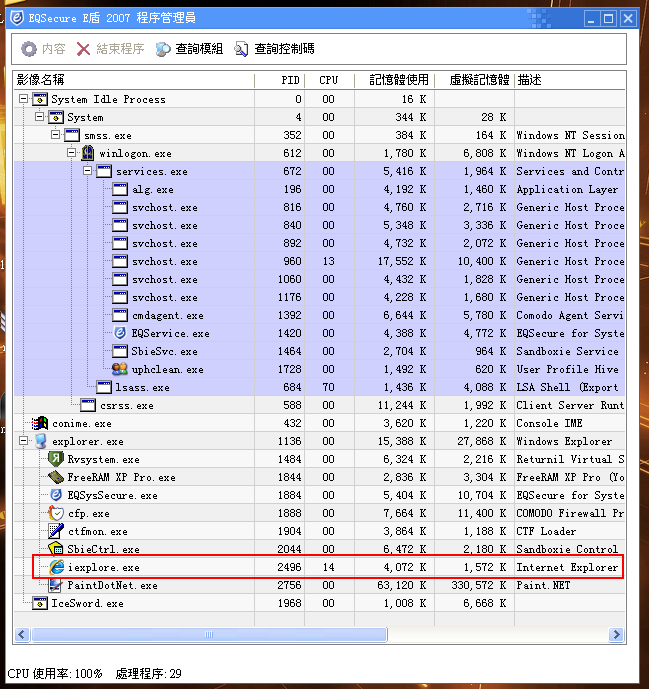Image resolution: width=649 pixels, height=689 pixels.
Task: Collapse the System tree node
Action: [x=40, y=117]
